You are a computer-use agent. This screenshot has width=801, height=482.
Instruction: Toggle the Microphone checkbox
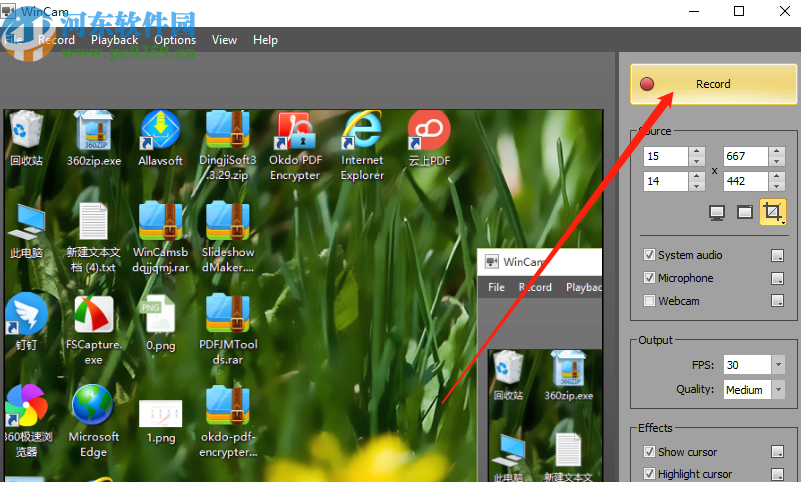[x=649, y=278]
